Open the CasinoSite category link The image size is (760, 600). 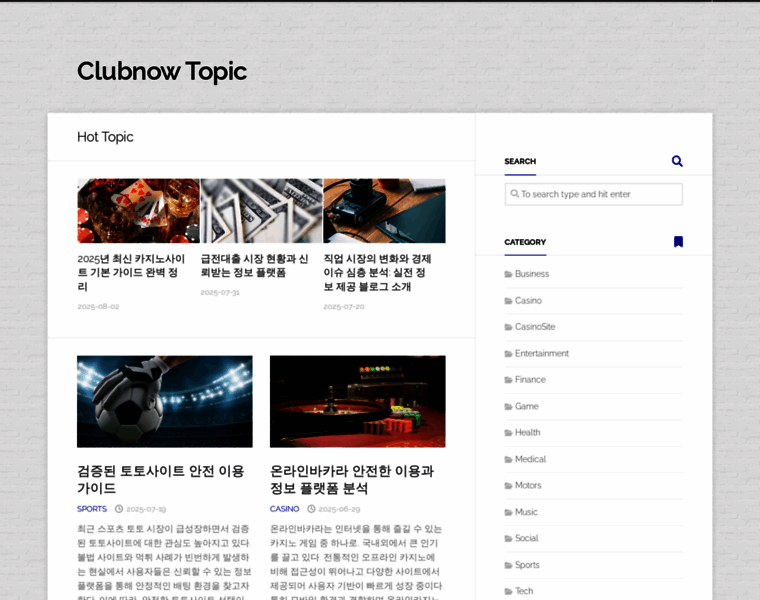tap(535, 327)
